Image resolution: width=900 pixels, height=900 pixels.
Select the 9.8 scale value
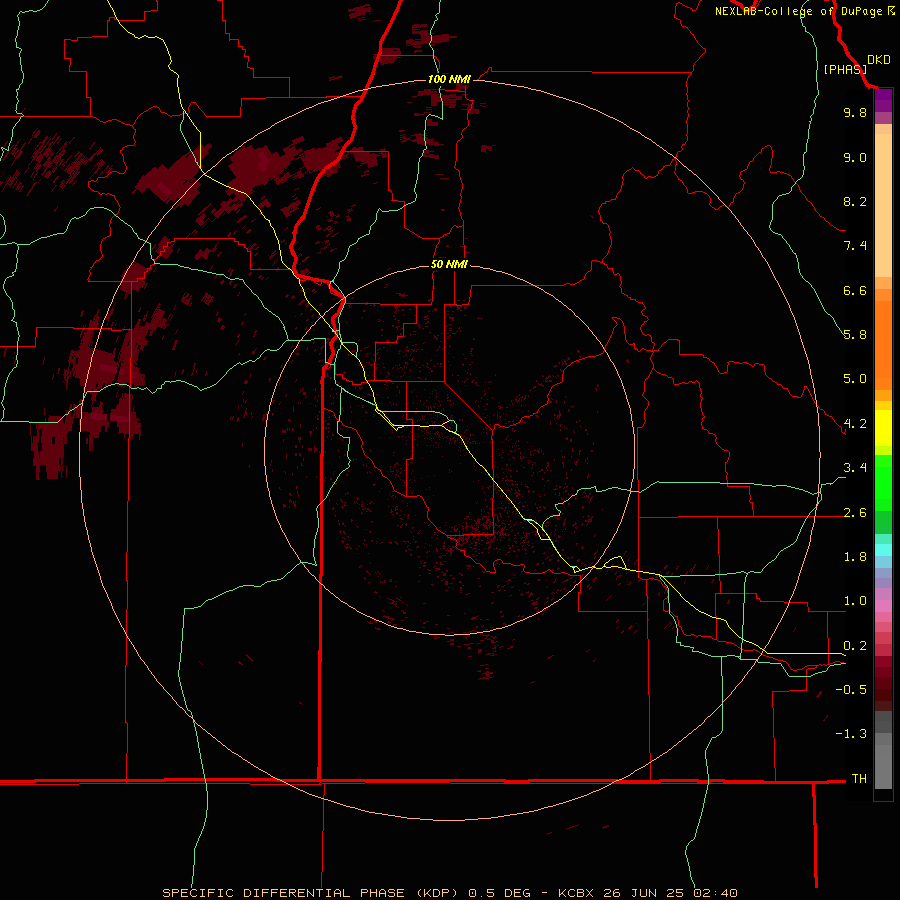pos(855,112)
